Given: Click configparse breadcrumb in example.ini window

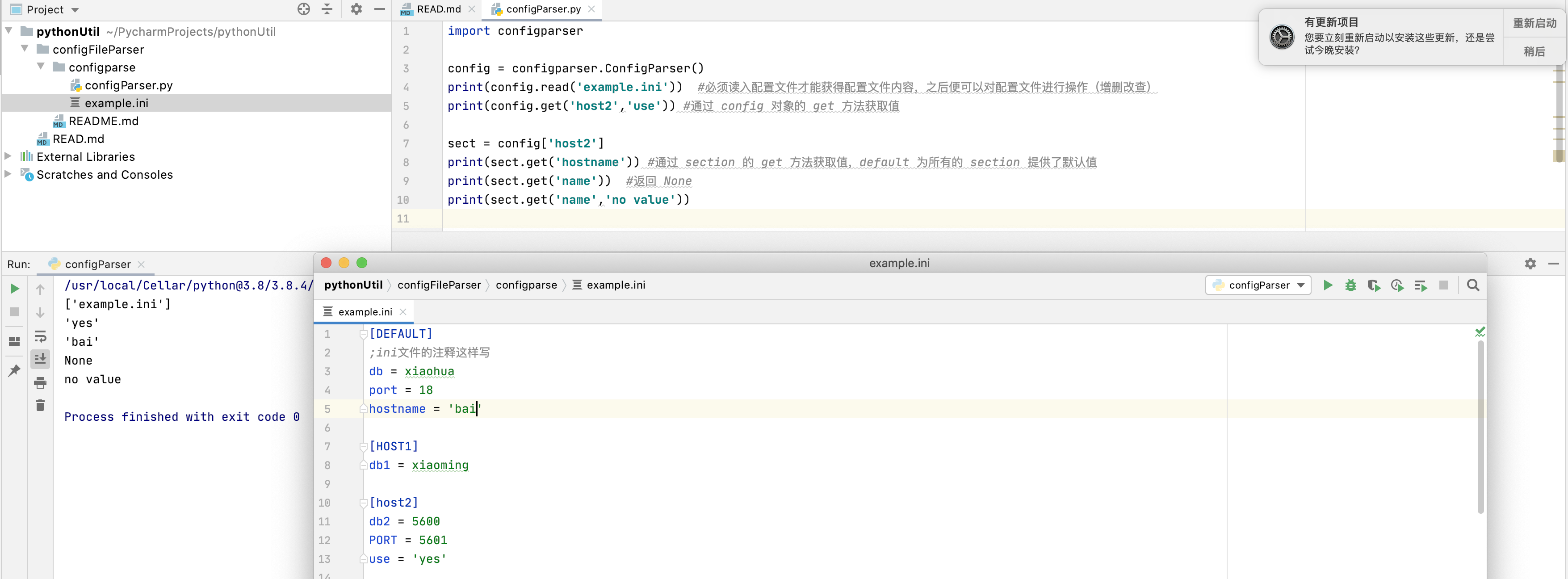Looking at the screenshot, I should 526,285.
